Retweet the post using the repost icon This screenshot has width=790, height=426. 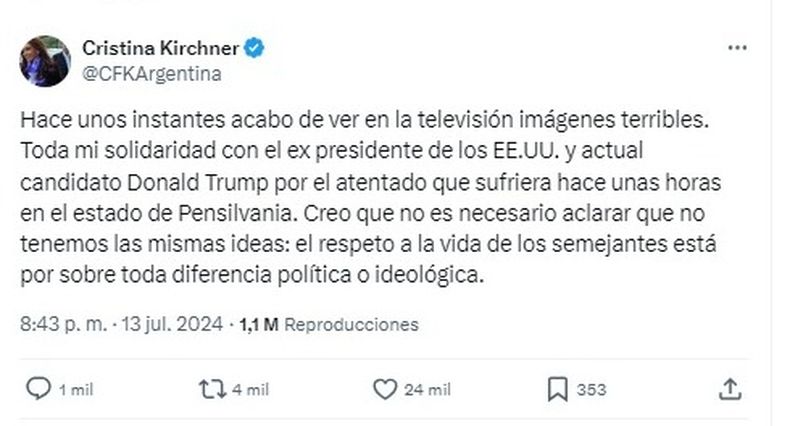tap(210, 389)
